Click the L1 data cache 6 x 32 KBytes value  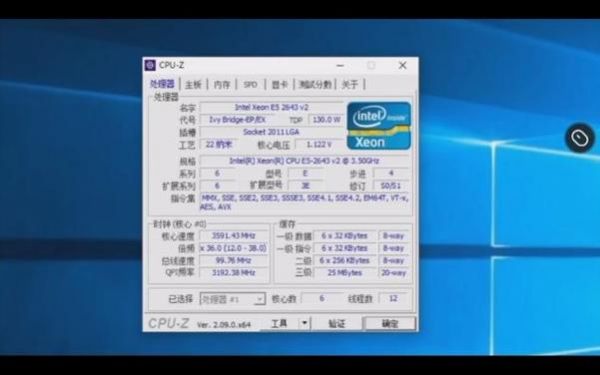[344, 236]
